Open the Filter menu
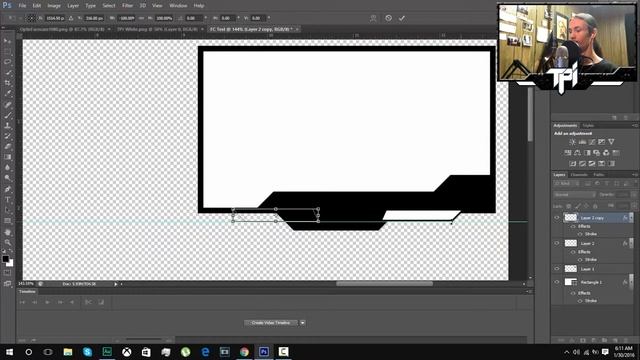This screenshot has height=360, width=640. pyautogui.click(x=127, y=6)
